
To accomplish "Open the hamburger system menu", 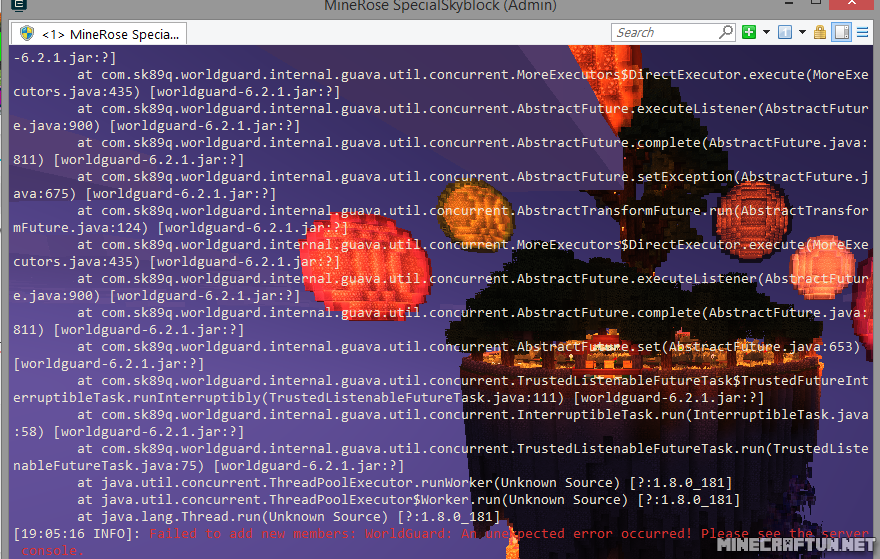I will tap(863, 32).
